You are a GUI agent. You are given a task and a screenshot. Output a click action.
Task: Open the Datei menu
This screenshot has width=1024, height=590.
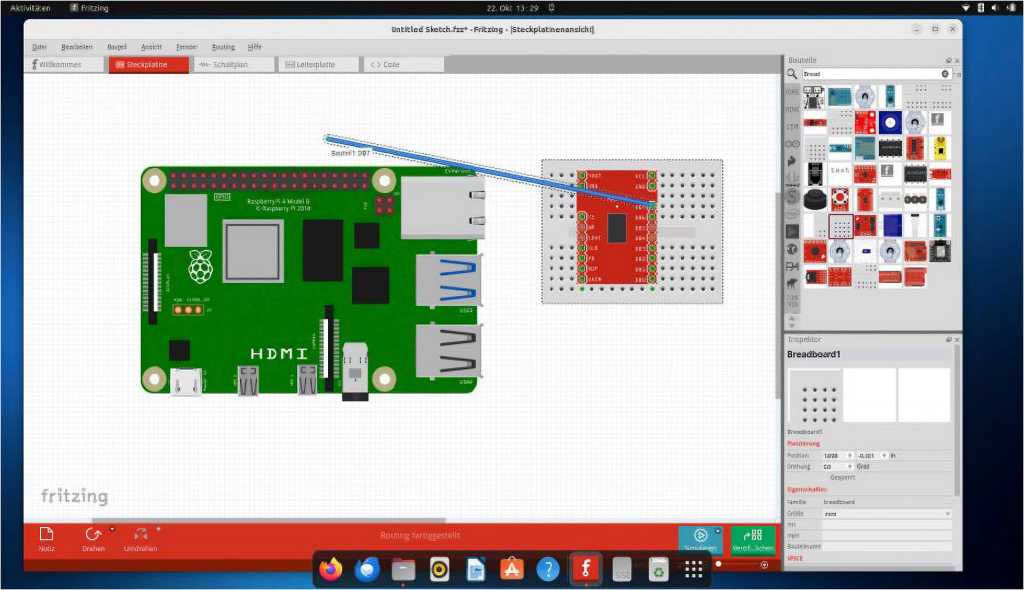pos(40,47)
